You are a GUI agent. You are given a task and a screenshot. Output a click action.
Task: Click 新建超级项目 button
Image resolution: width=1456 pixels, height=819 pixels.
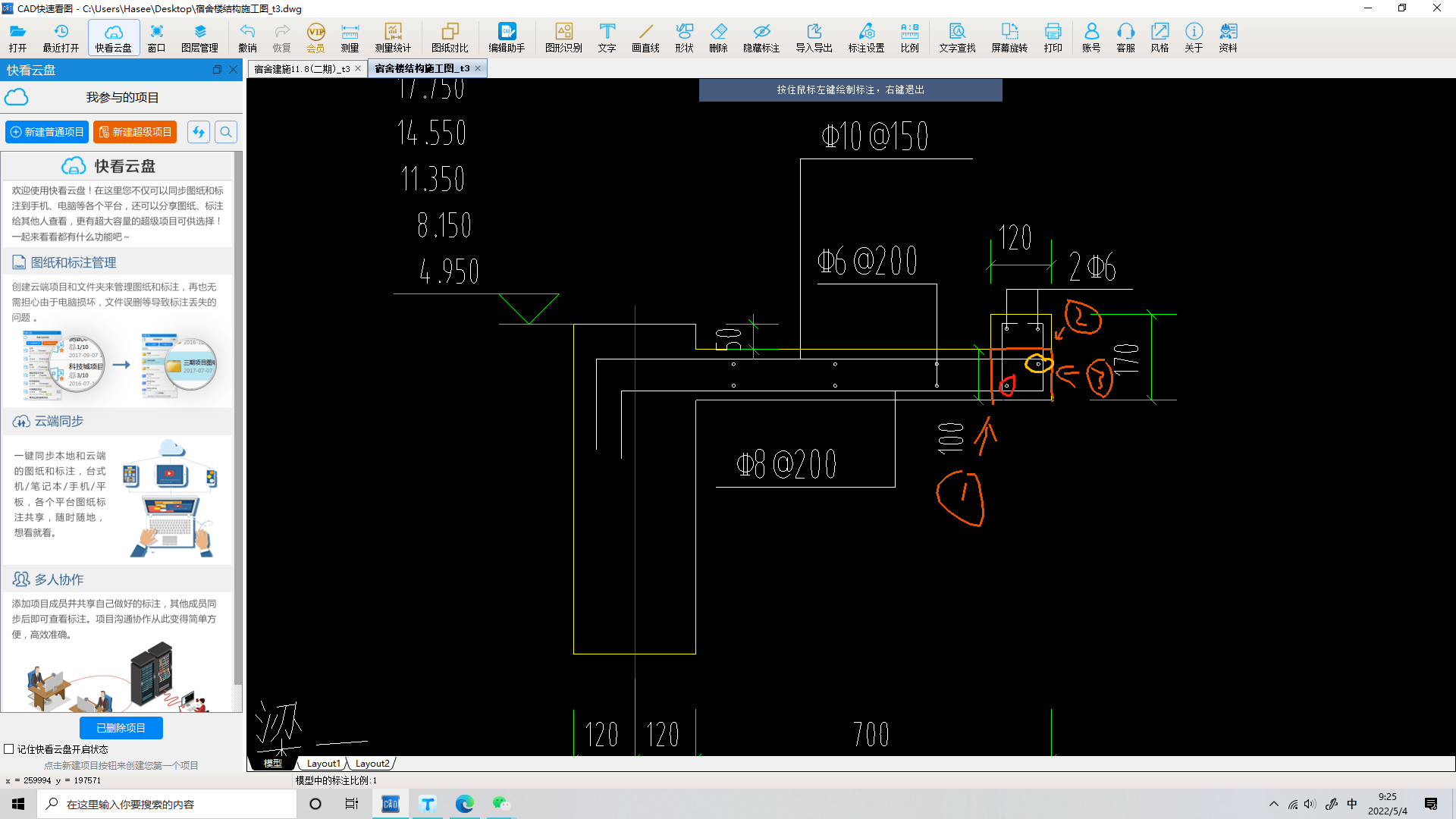coord(135,132)
